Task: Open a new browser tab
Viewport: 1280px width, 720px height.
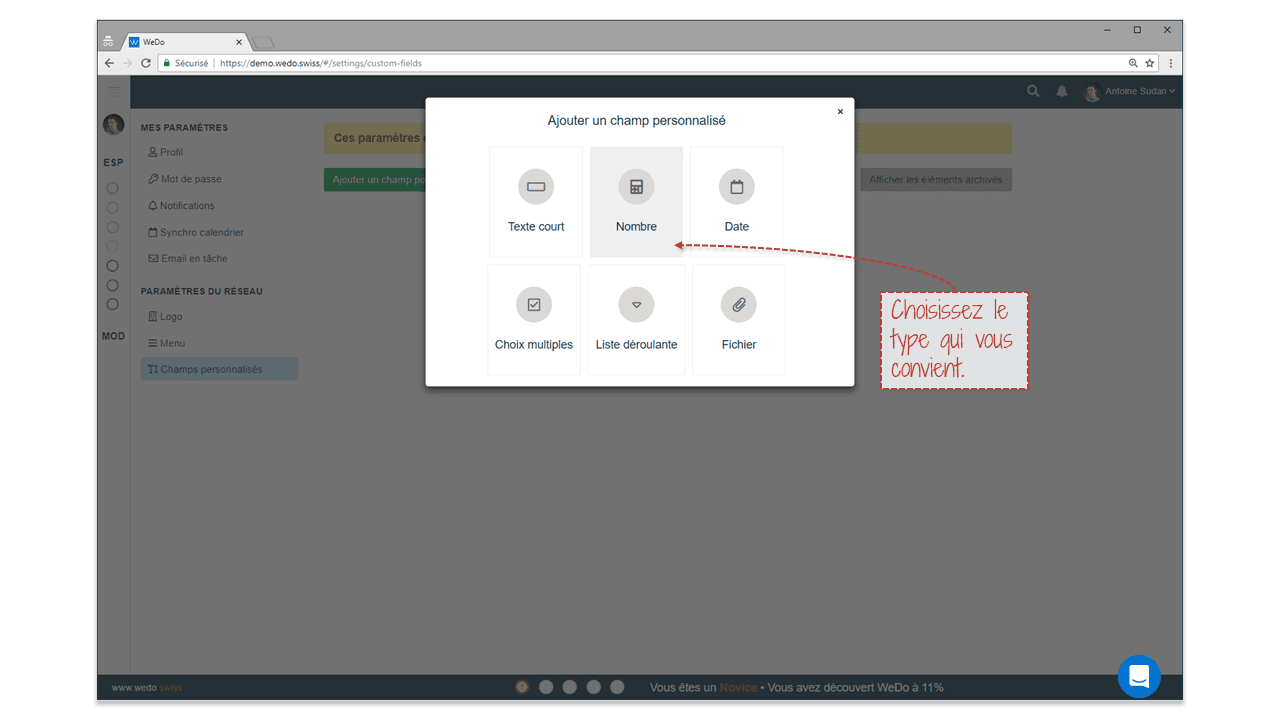Action: pyautogui.click(x=263, y=43)
